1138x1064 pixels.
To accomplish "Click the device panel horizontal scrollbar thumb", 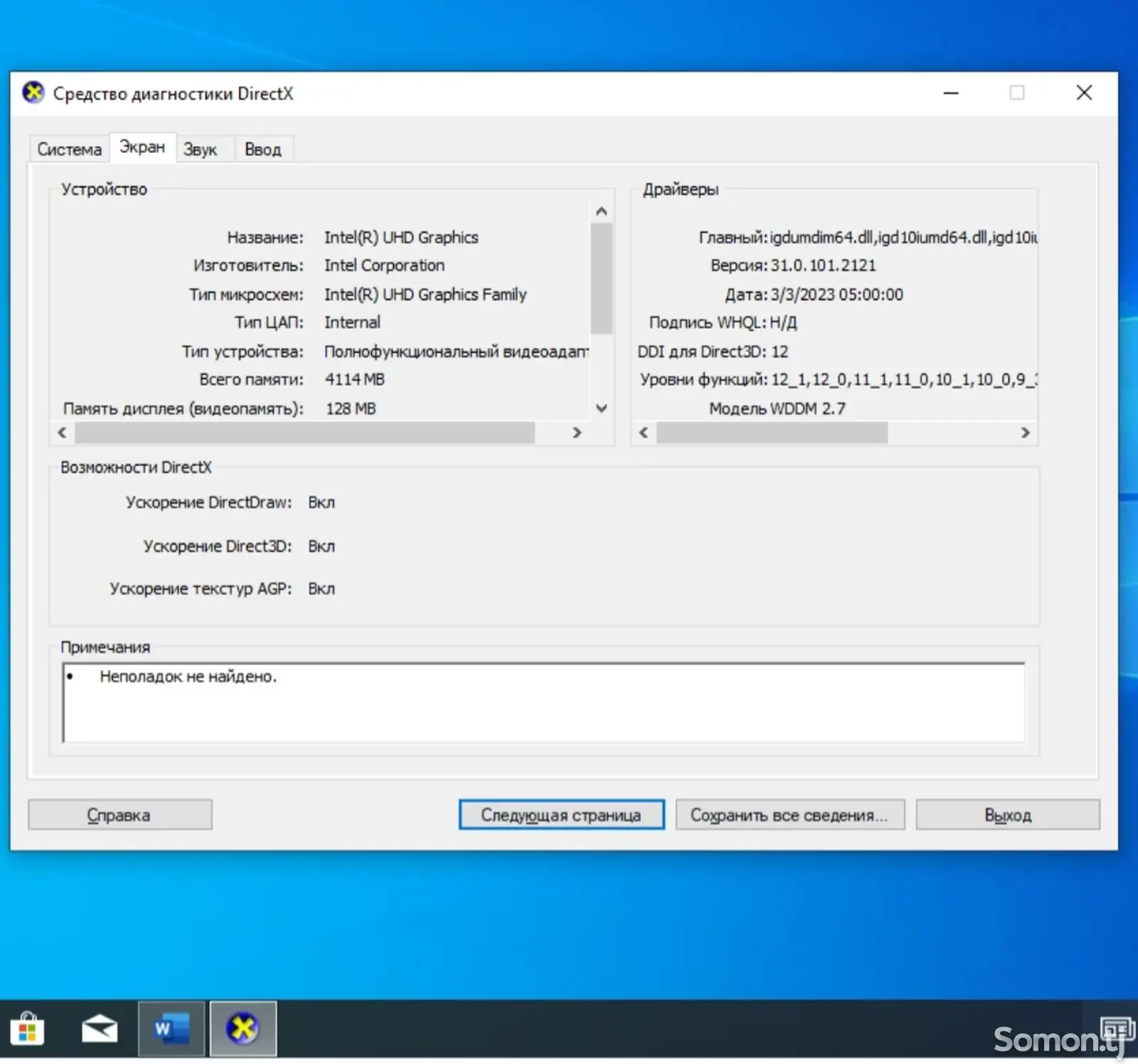I will [x=304, y=432].
